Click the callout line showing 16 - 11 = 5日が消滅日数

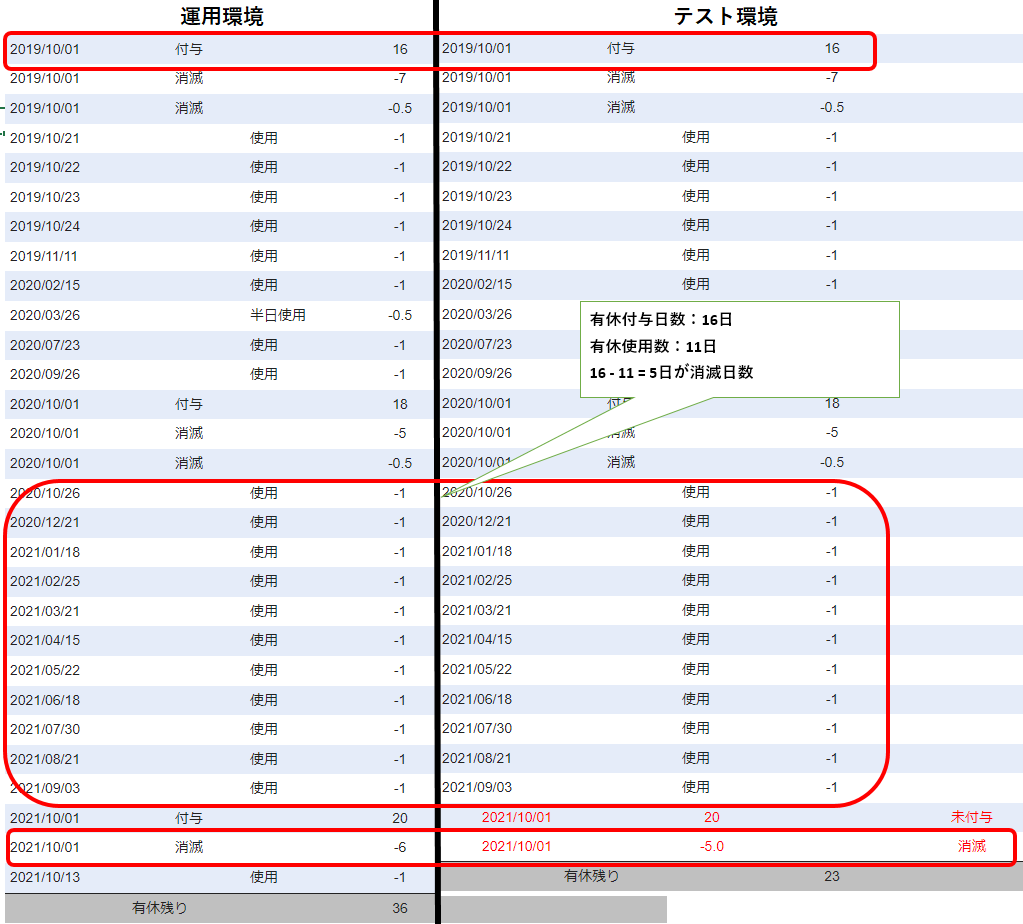click(671, 373)
